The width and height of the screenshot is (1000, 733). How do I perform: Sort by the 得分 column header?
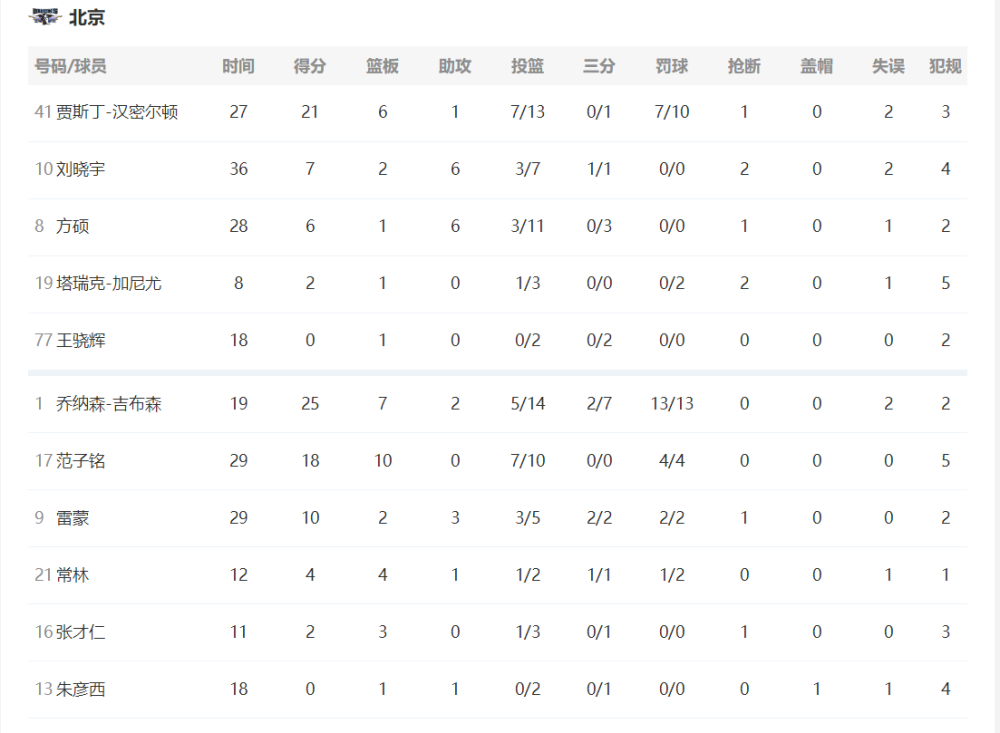tap(310, 66)
